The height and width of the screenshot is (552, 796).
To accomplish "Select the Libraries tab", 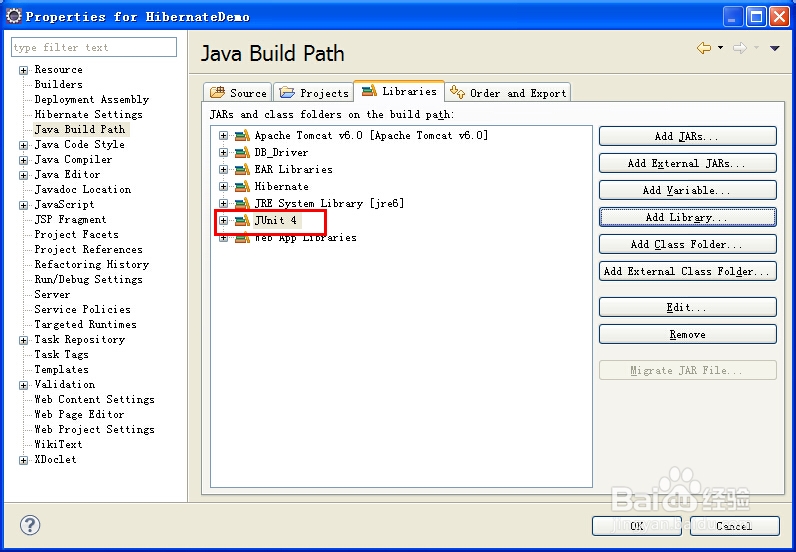I will tap(399, 91).
